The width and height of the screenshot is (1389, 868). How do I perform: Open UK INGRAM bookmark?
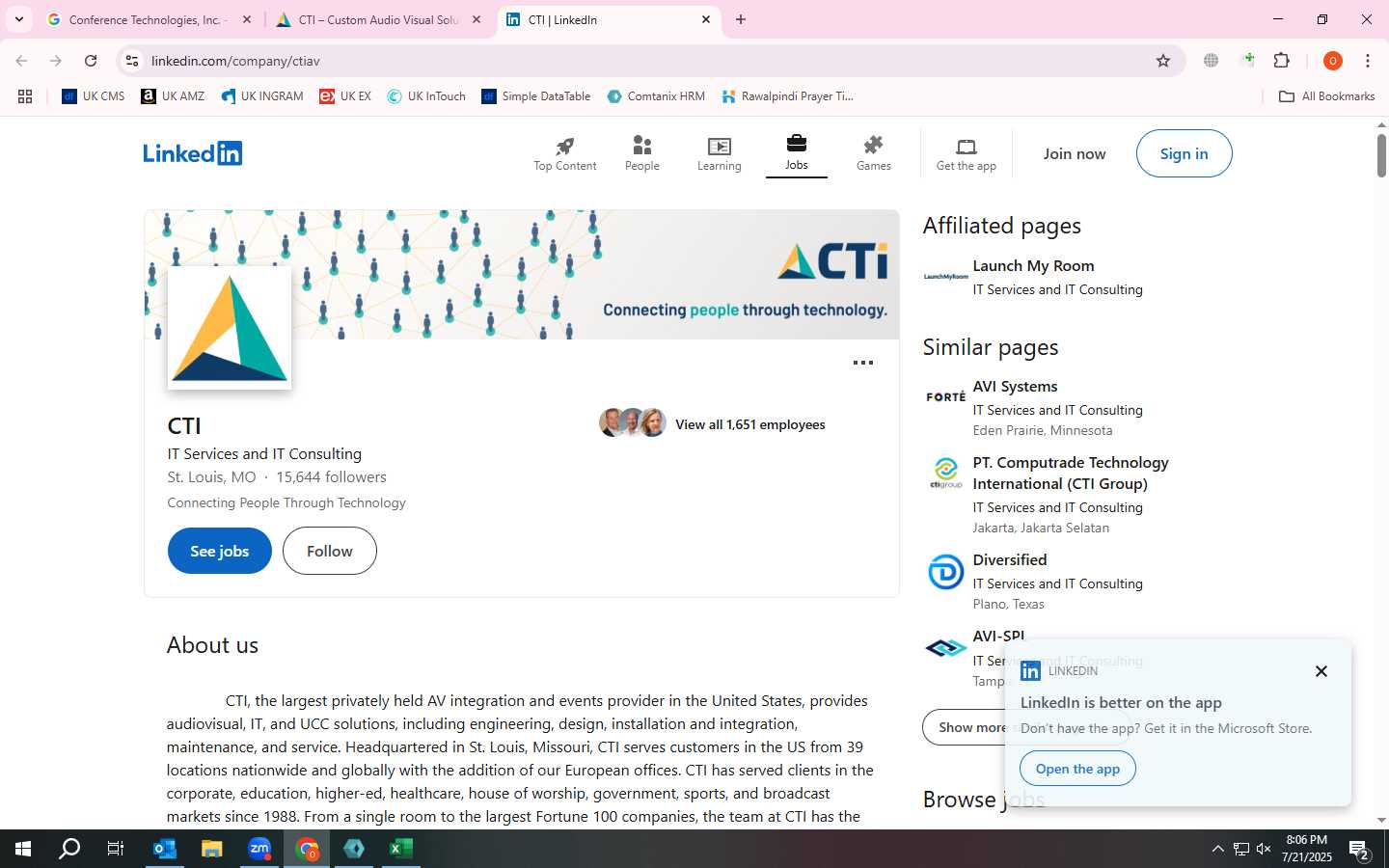(262, 96)
